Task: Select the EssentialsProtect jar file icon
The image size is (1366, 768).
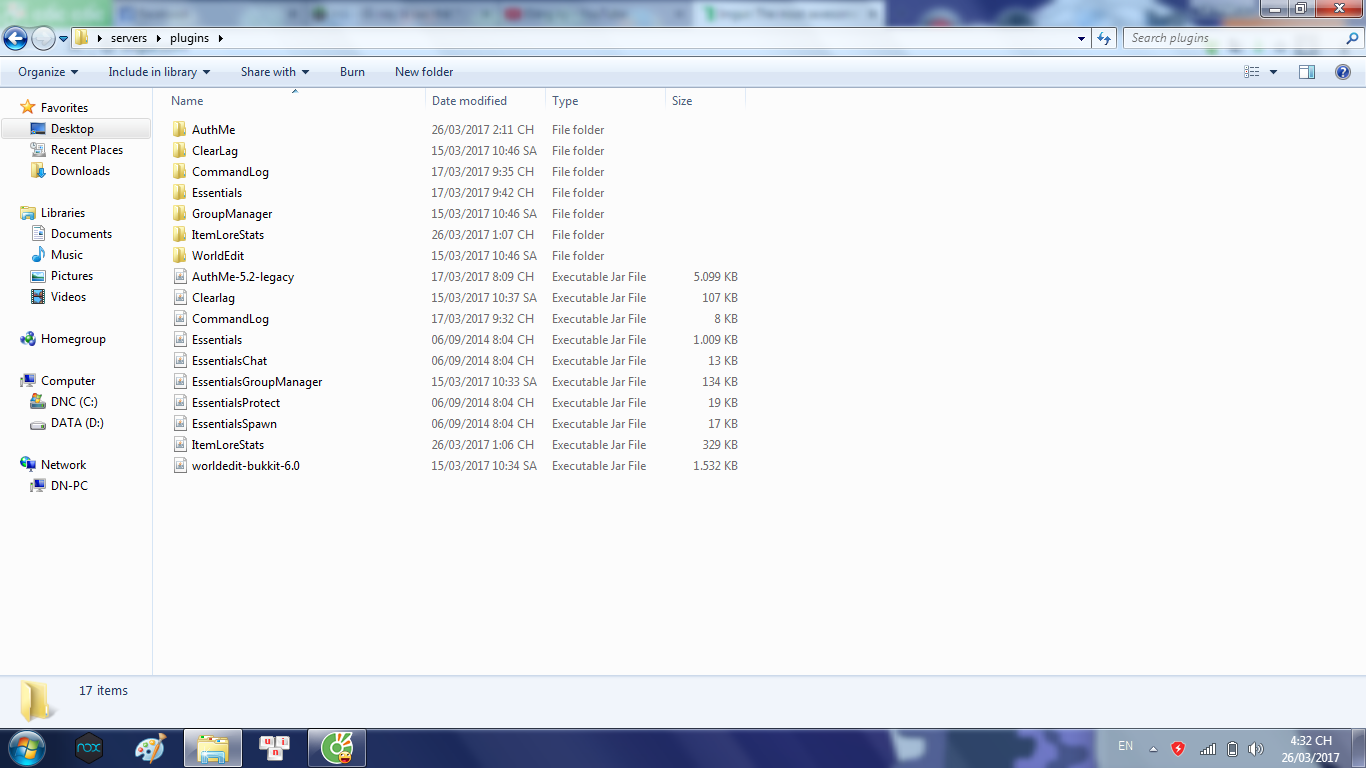Action: pos(180,403)
